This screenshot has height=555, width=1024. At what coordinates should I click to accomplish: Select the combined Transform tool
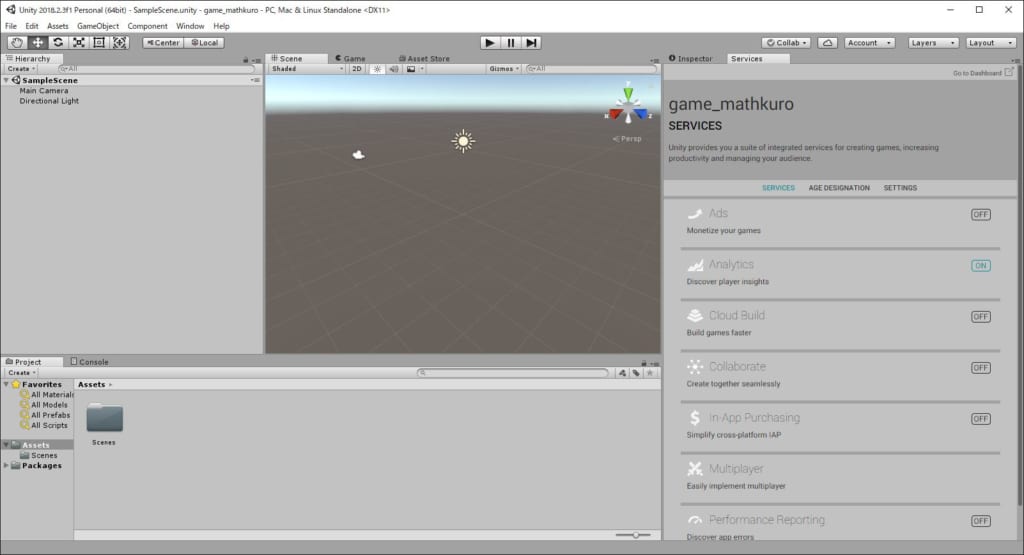click(x=120, y=42)
